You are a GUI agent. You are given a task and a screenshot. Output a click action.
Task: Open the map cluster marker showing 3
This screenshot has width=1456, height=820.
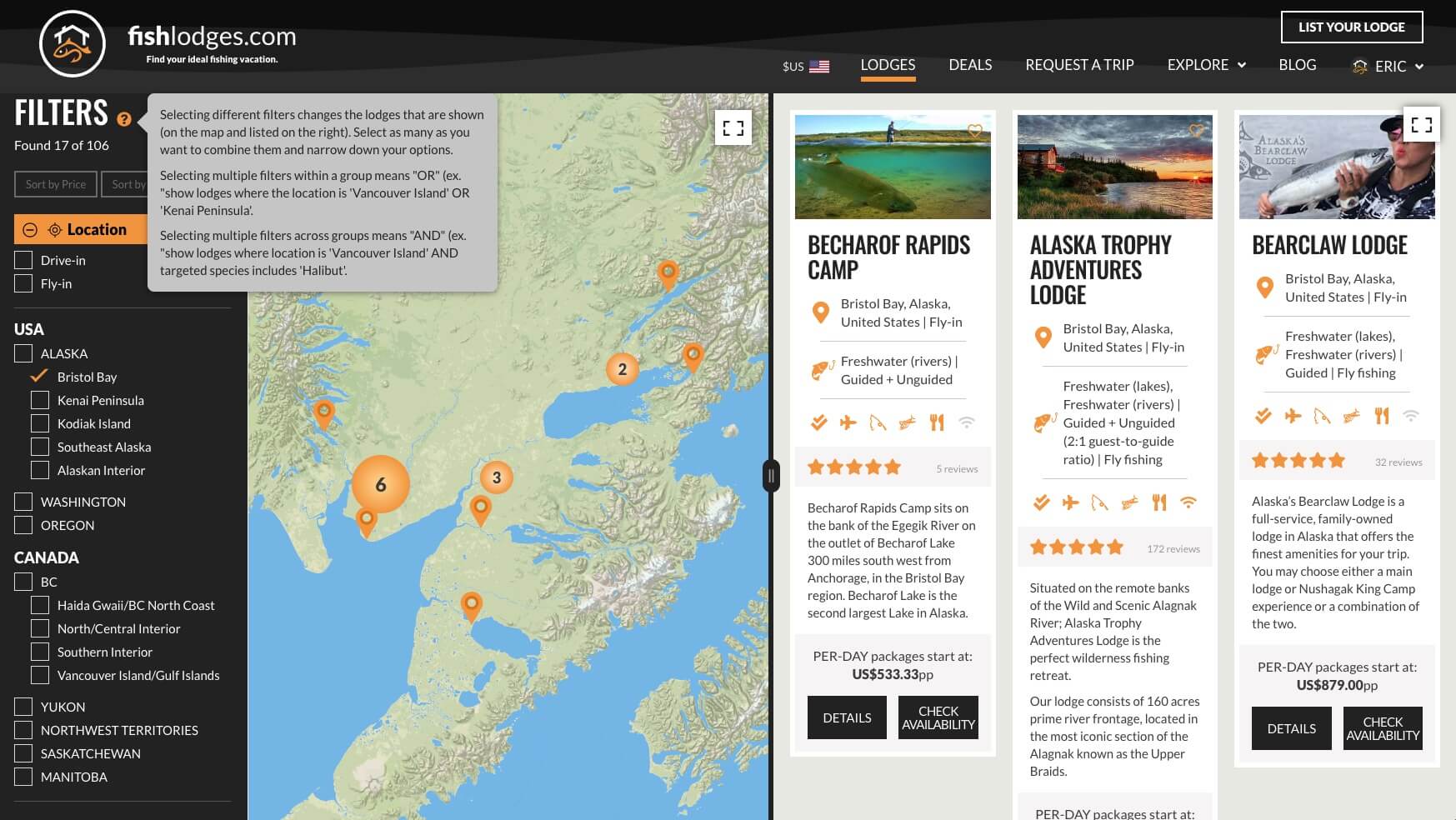497,477
